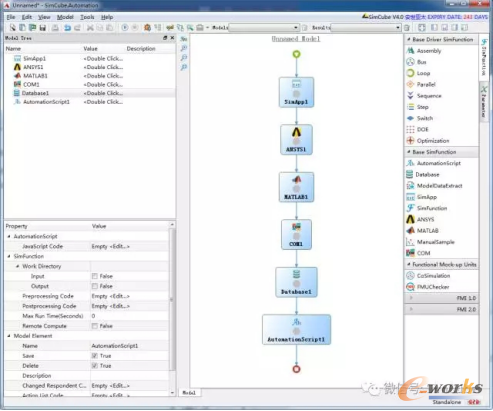
Task: Click trash icon next to Results dropdown
Action: [407, 28]
